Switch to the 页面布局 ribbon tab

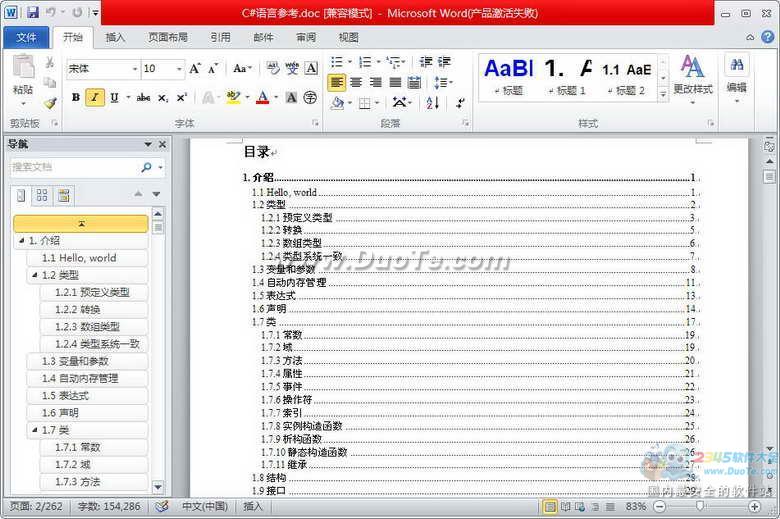point(168,37)
